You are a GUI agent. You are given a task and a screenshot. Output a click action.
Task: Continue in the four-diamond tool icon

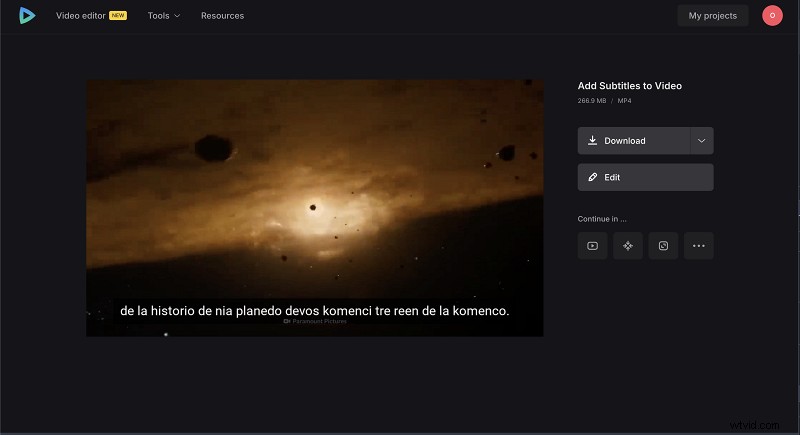tap(628, 246)
